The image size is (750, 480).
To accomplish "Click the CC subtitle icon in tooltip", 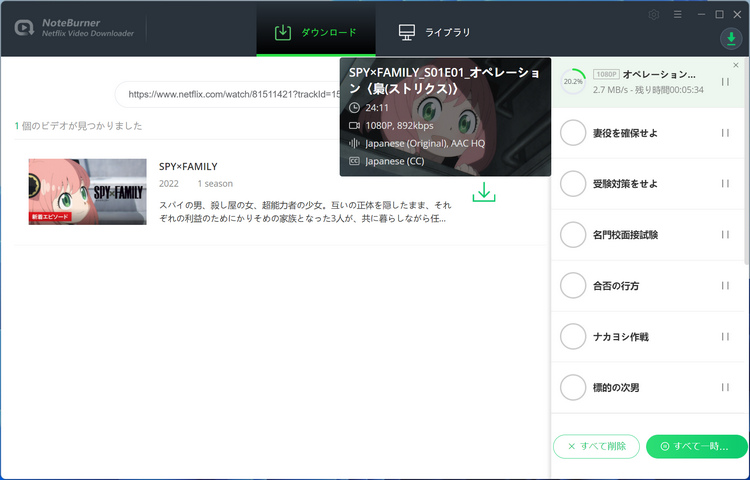I will (x=354, y=161).
